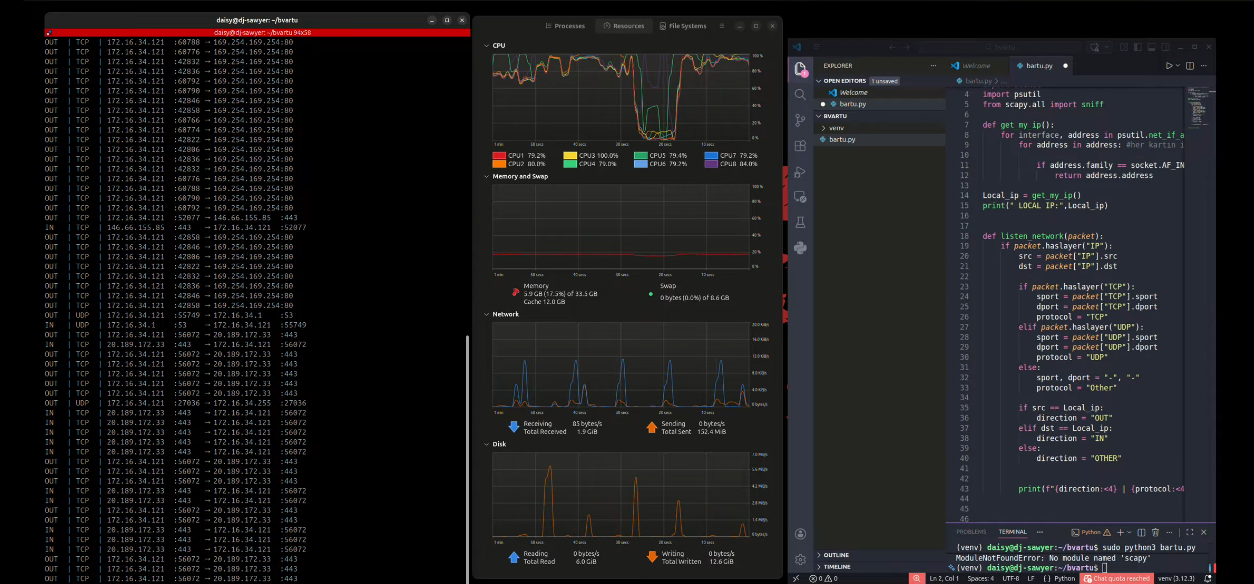Viewport: 1254px width, 584px height.
Task: Open the Search view in VS Code
Action: pyautogui.click(x=800, y=94)
